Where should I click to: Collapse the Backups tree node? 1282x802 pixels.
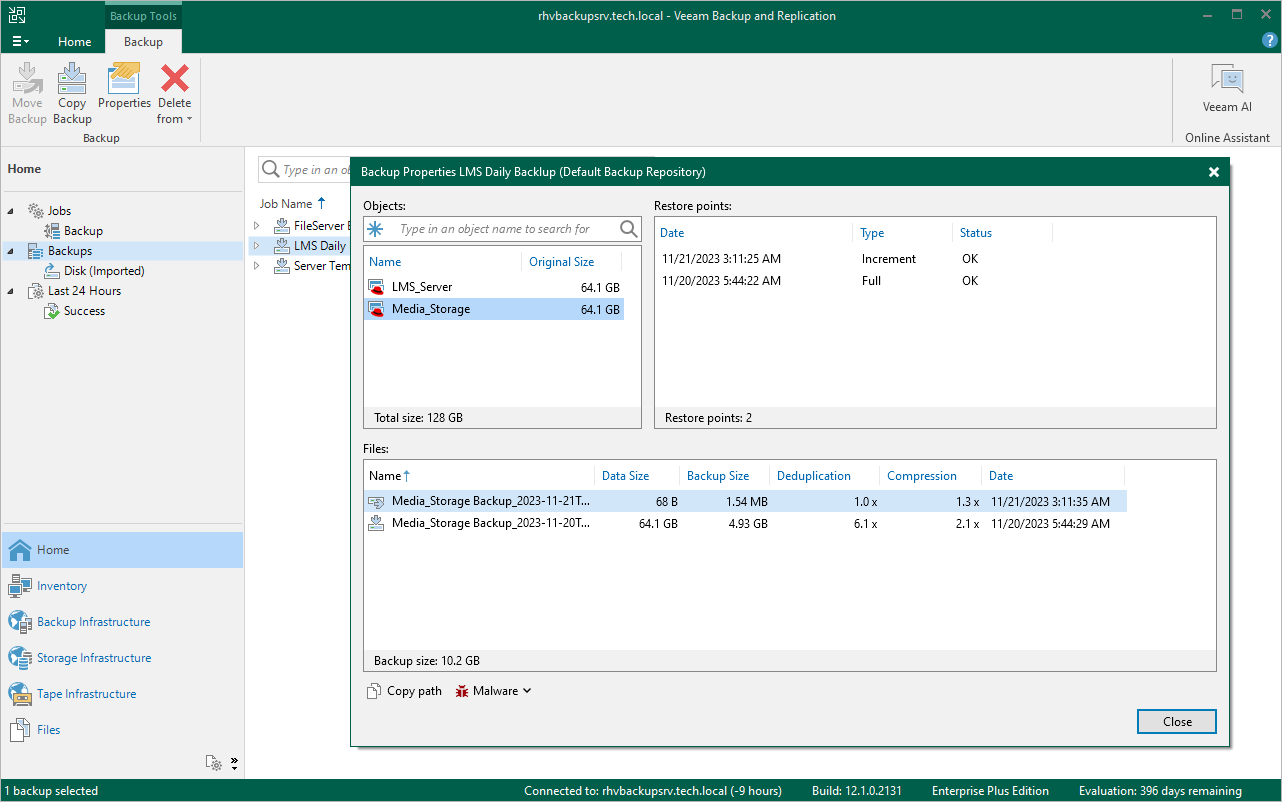click(11, 251)
